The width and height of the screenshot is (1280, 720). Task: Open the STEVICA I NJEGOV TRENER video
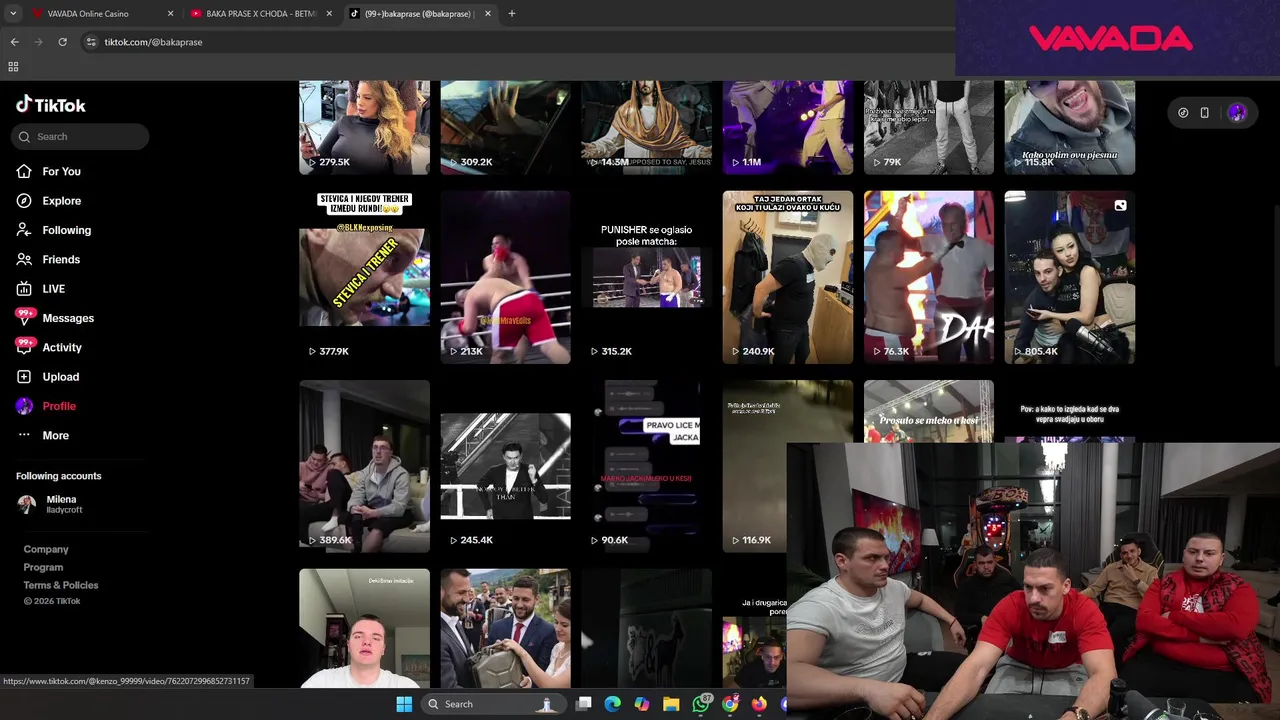(364, 277)
